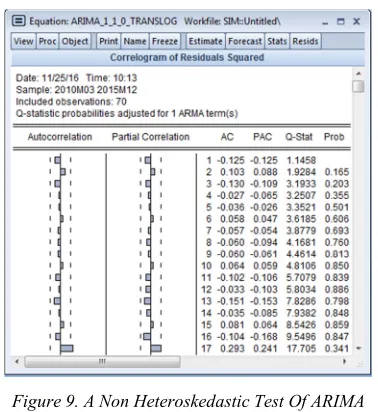
Task: Click the vertical scrollbar up arrow
Action: point(359,73)
